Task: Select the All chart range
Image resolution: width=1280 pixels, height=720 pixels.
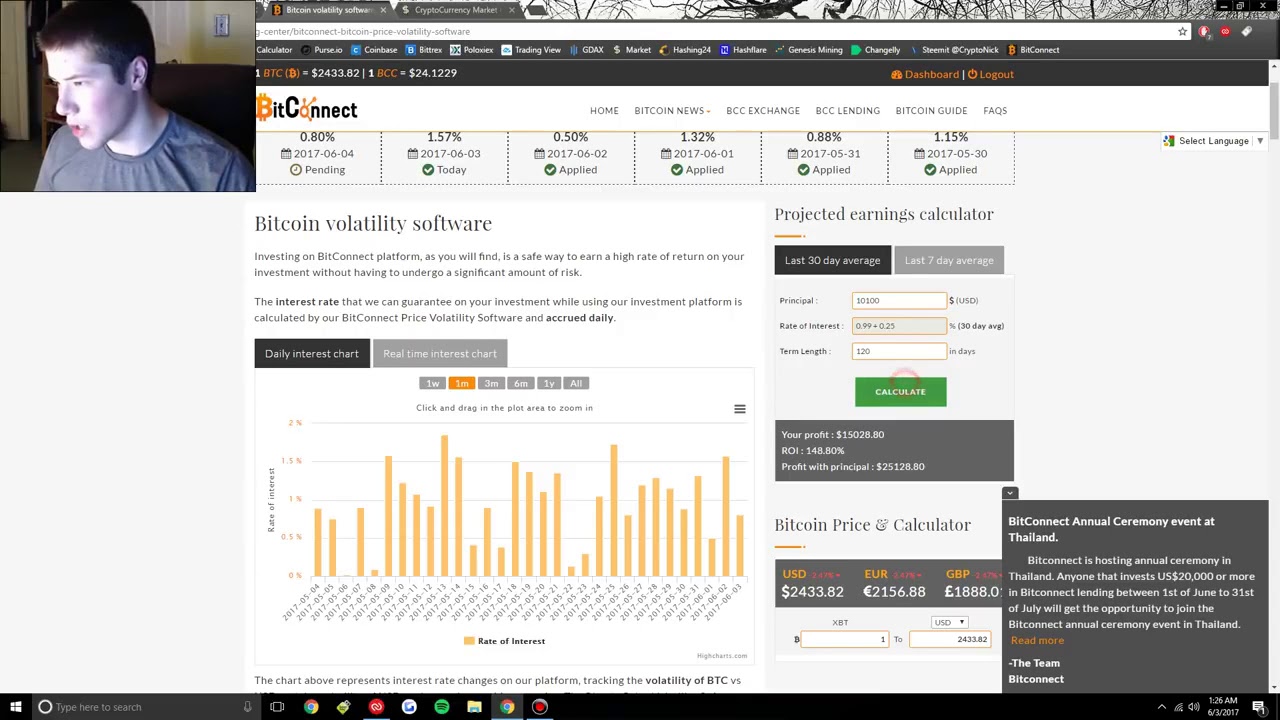Action: coord(576,383)
